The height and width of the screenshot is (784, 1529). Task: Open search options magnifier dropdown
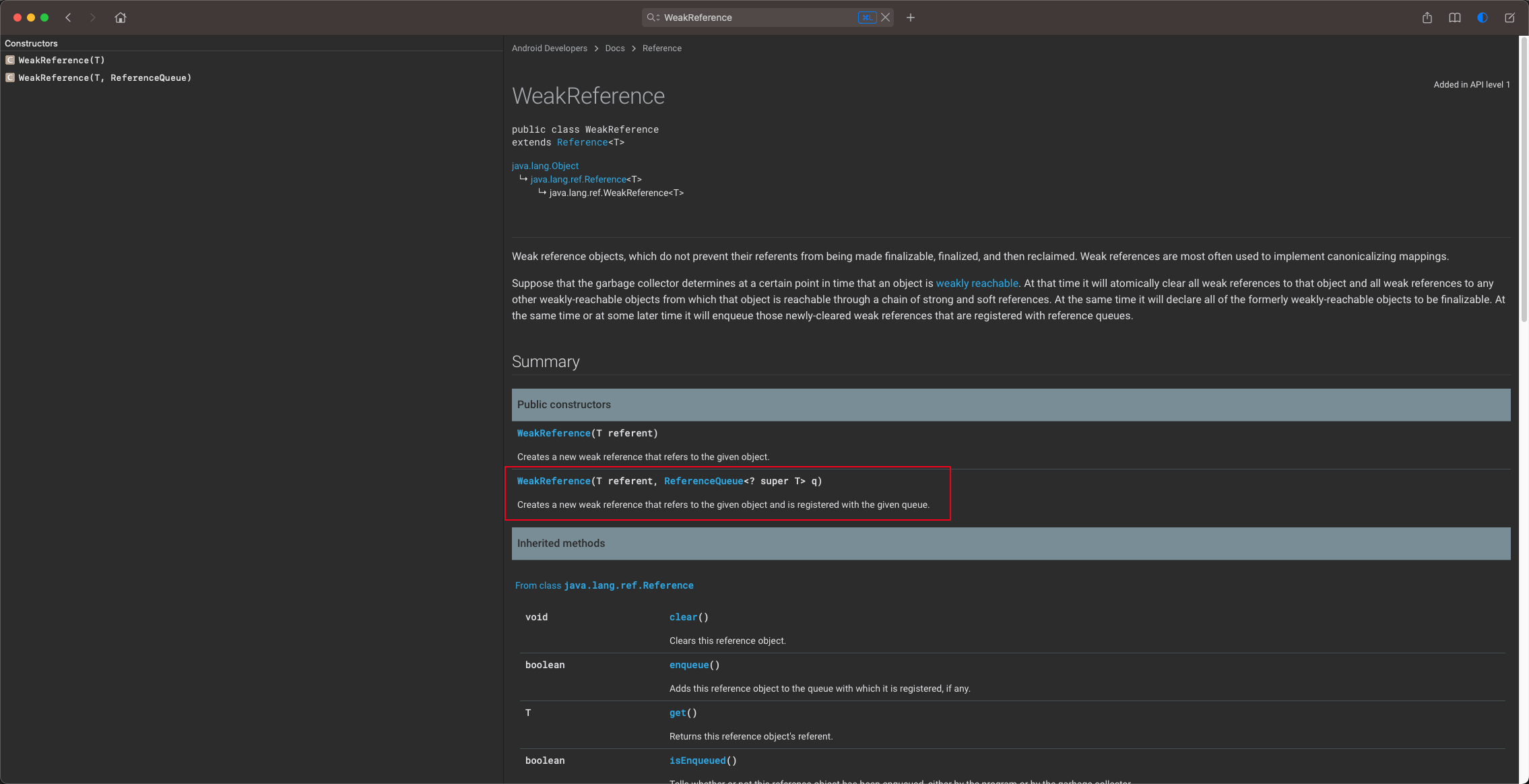tap(653, 18)
